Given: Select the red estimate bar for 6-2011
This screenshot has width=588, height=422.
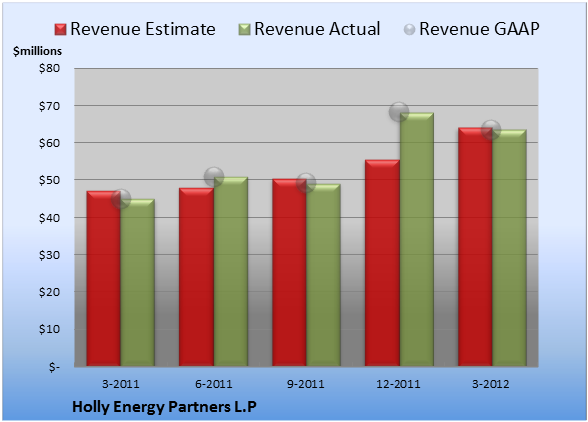Looking at the screenshot, I should pyautogui.click(x=196, y=277).
